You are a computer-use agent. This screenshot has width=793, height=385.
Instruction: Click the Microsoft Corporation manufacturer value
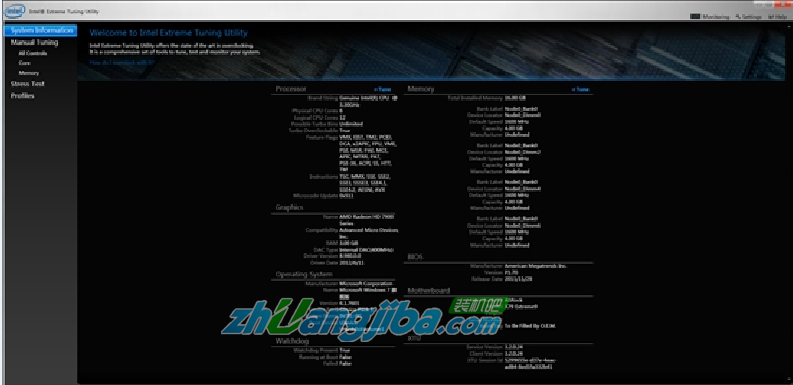366,284
